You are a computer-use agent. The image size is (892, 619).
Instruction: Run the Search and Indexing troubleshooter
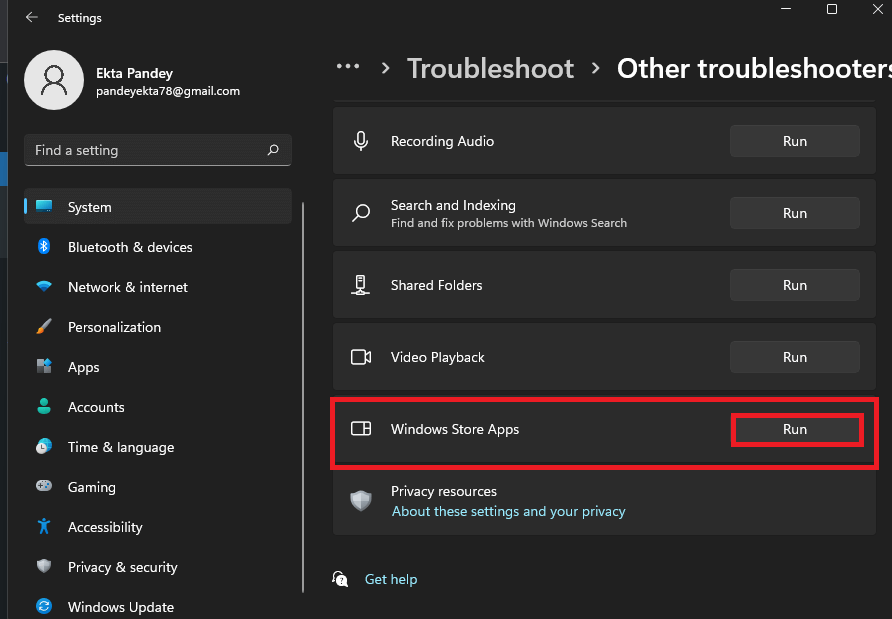(795, 213)
